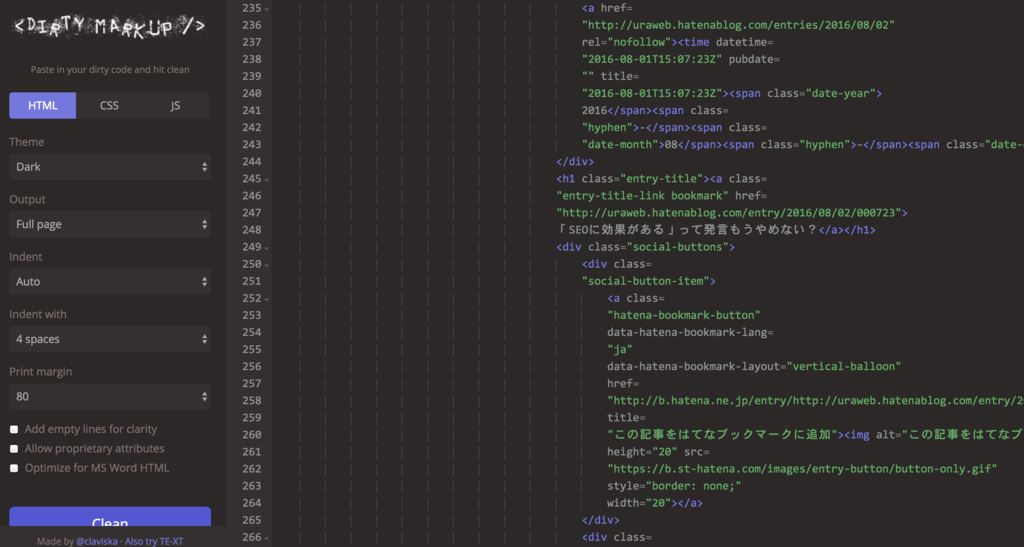Click the style="border: none;" text

point(674,486)
